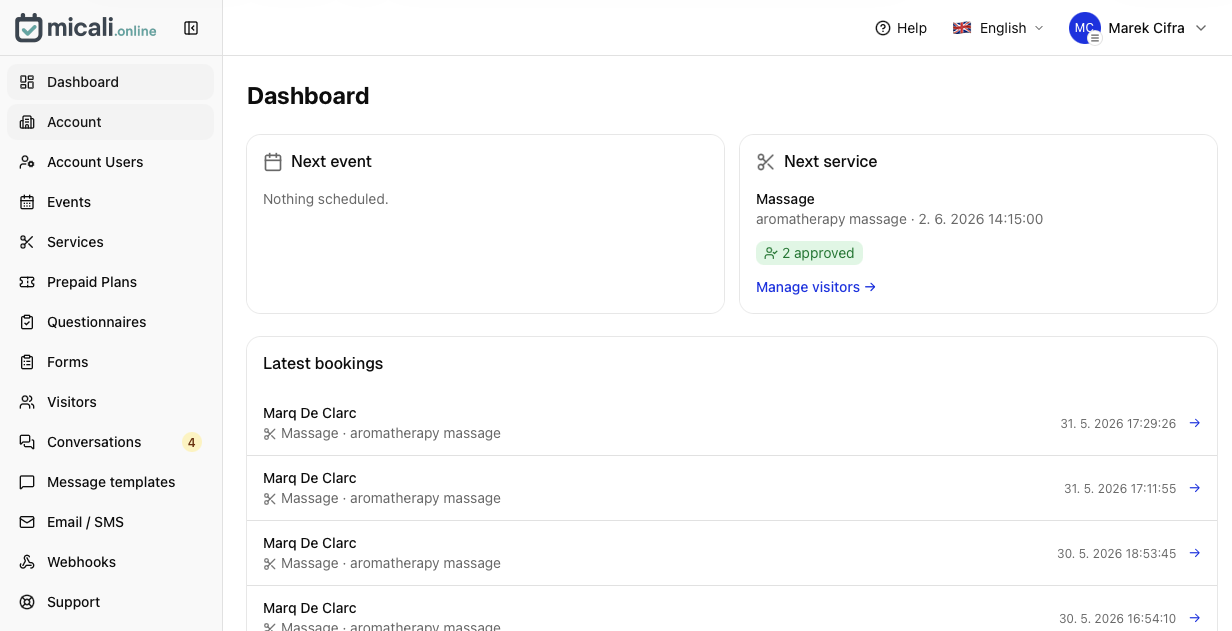The width and height of the screenshot is (1232, 631).
Task: Open booking dated 31. 5. 2026 17:11:55 arrow
Action: pyautogui.click(x=1195, y=488)
